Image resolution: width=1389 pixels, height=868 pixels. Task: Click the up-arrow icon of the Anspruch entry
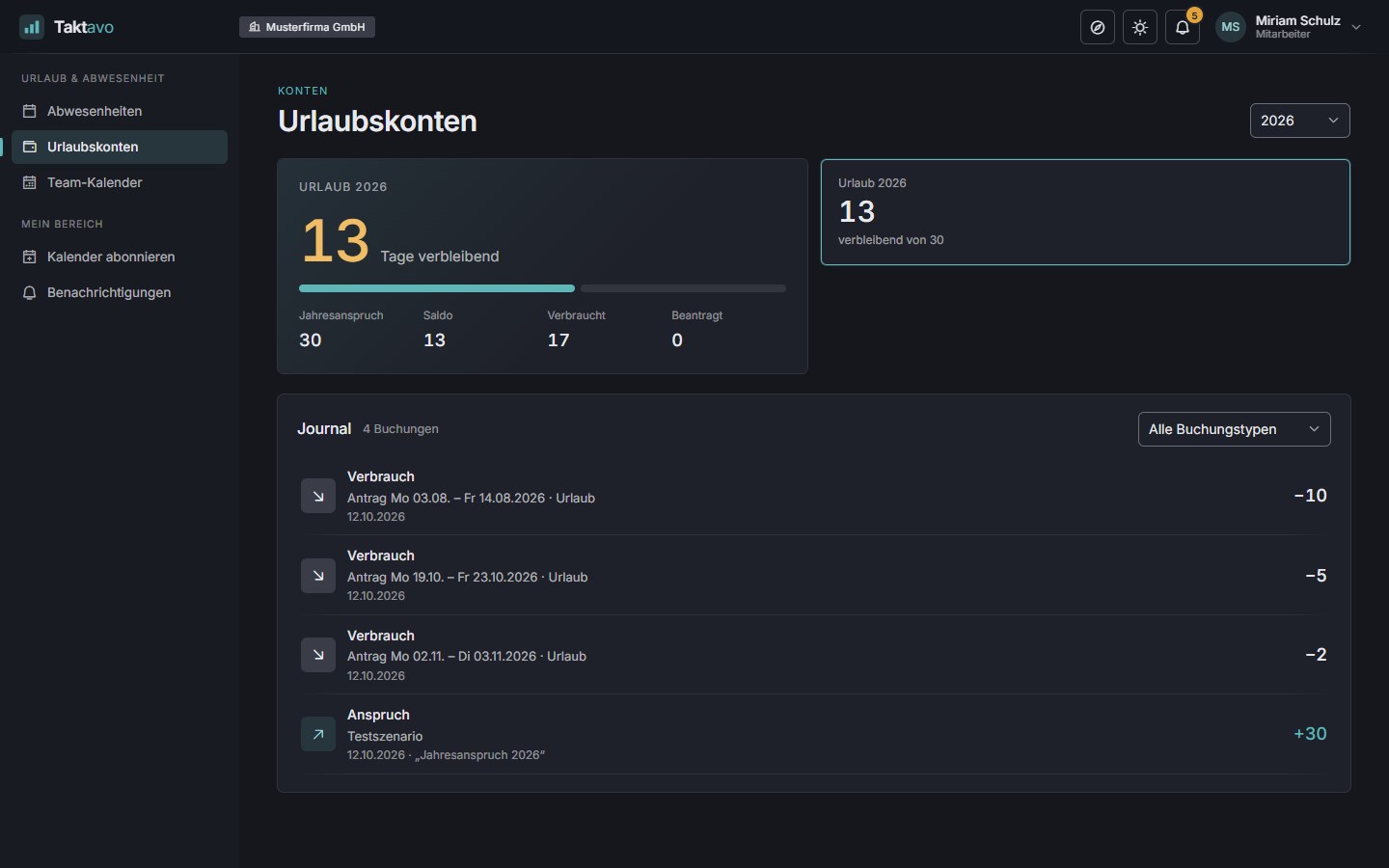pos(318,734)
